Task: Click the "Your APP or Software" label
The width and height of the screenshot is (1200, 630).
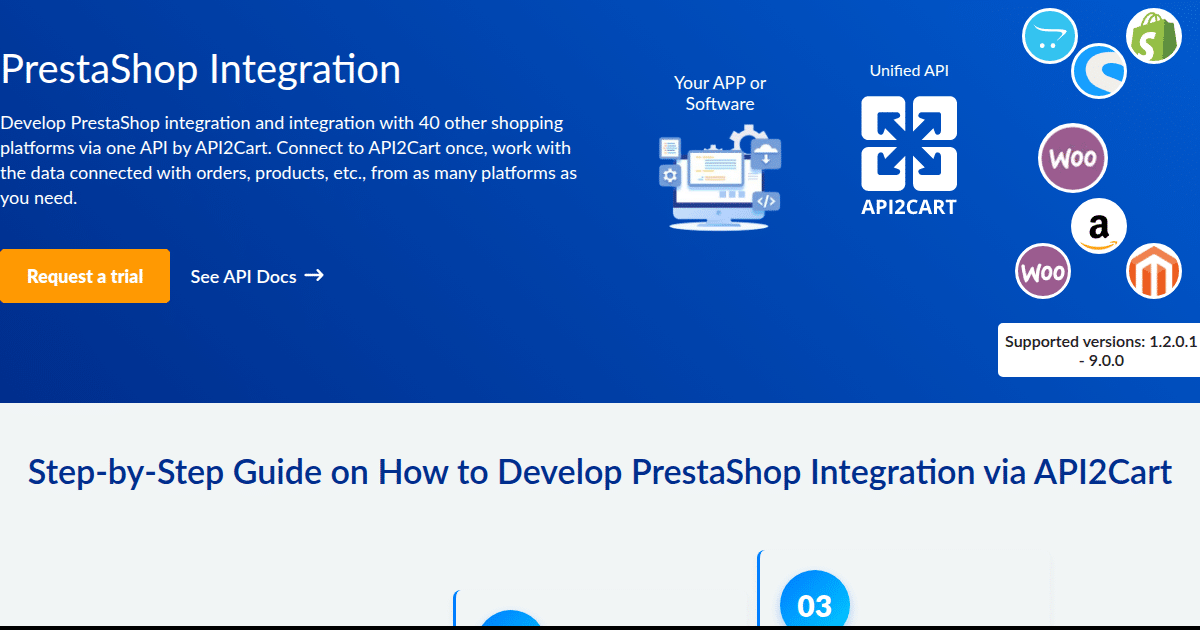Action: 720,93
